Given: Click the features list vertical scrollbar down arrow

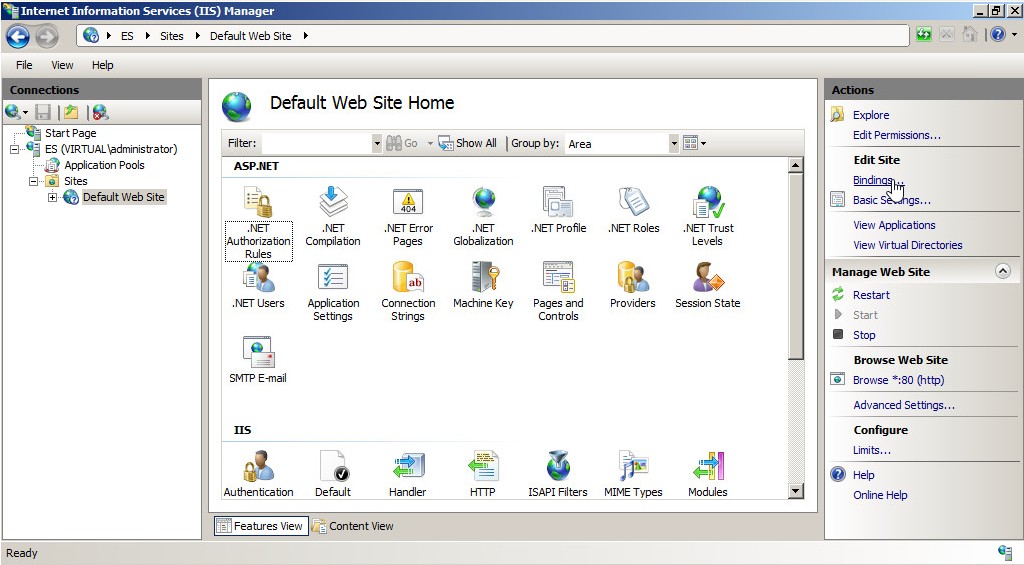Looking at the screenshot, I should (796, 491).
